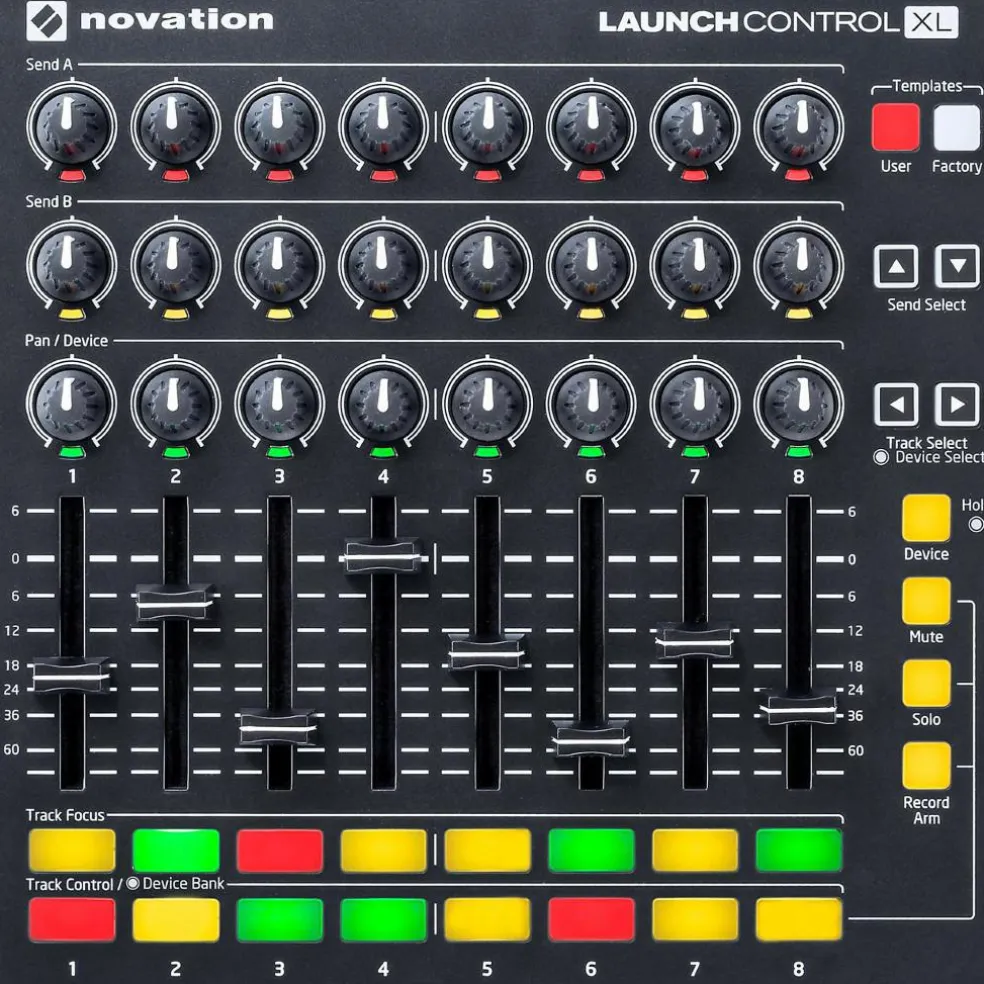Click the Novation logo icon
This screenshot has height=984, width=984.
click(46, 21)
